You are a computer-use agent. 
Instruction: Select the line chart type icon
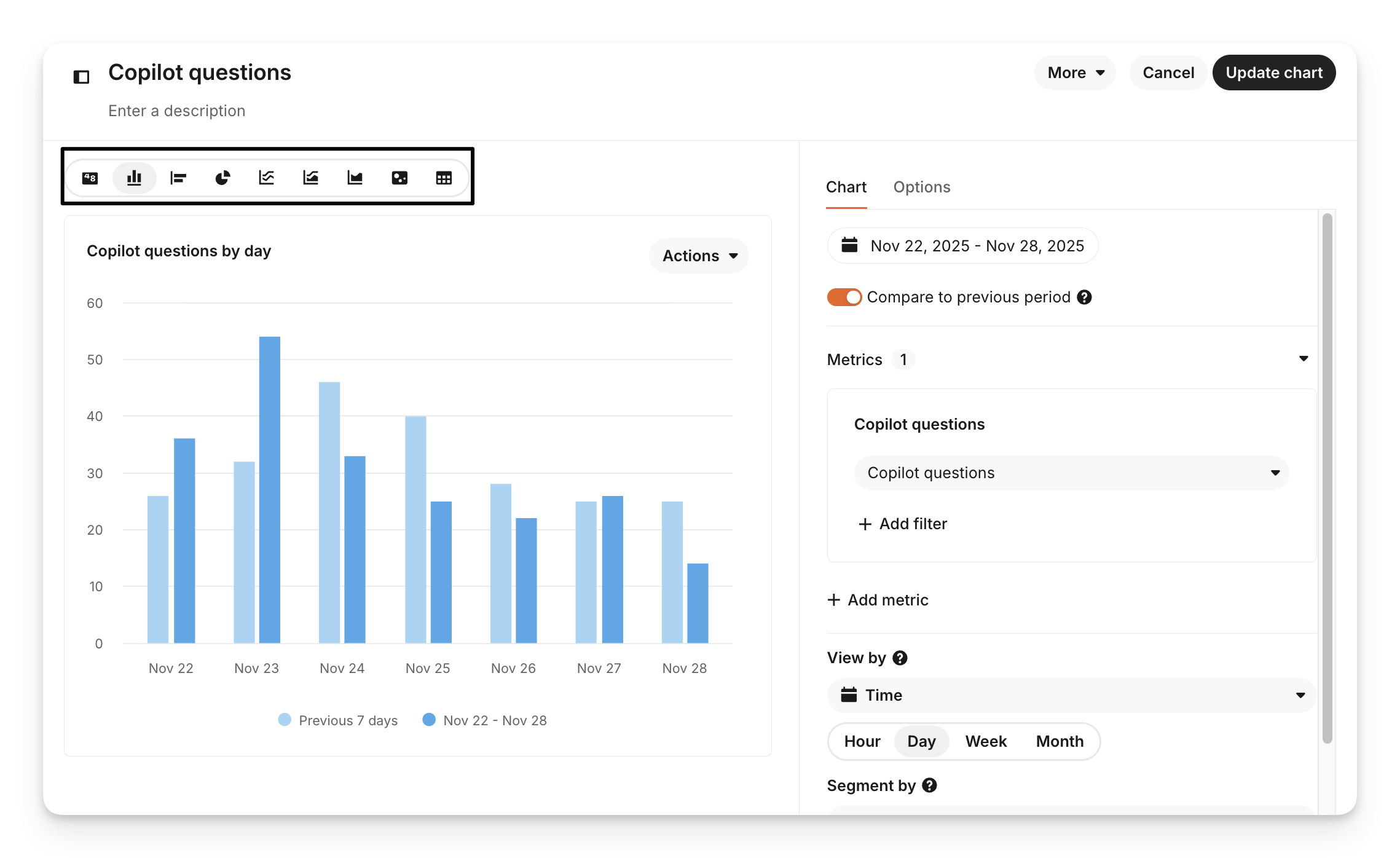click(x=267, y=178)
